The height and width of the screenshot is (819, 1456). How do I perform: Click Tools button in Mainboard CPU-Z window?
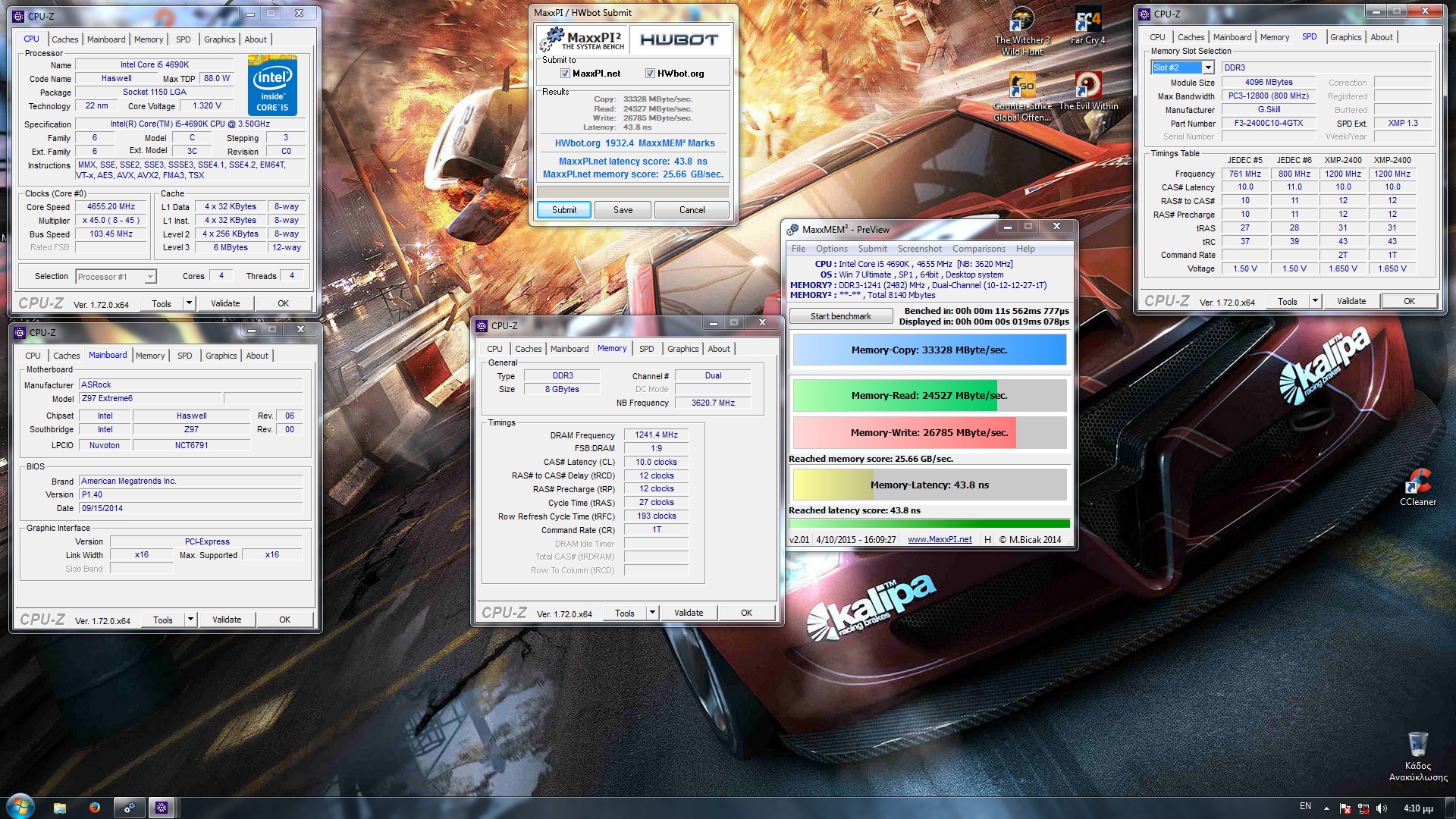coord(162,620)
